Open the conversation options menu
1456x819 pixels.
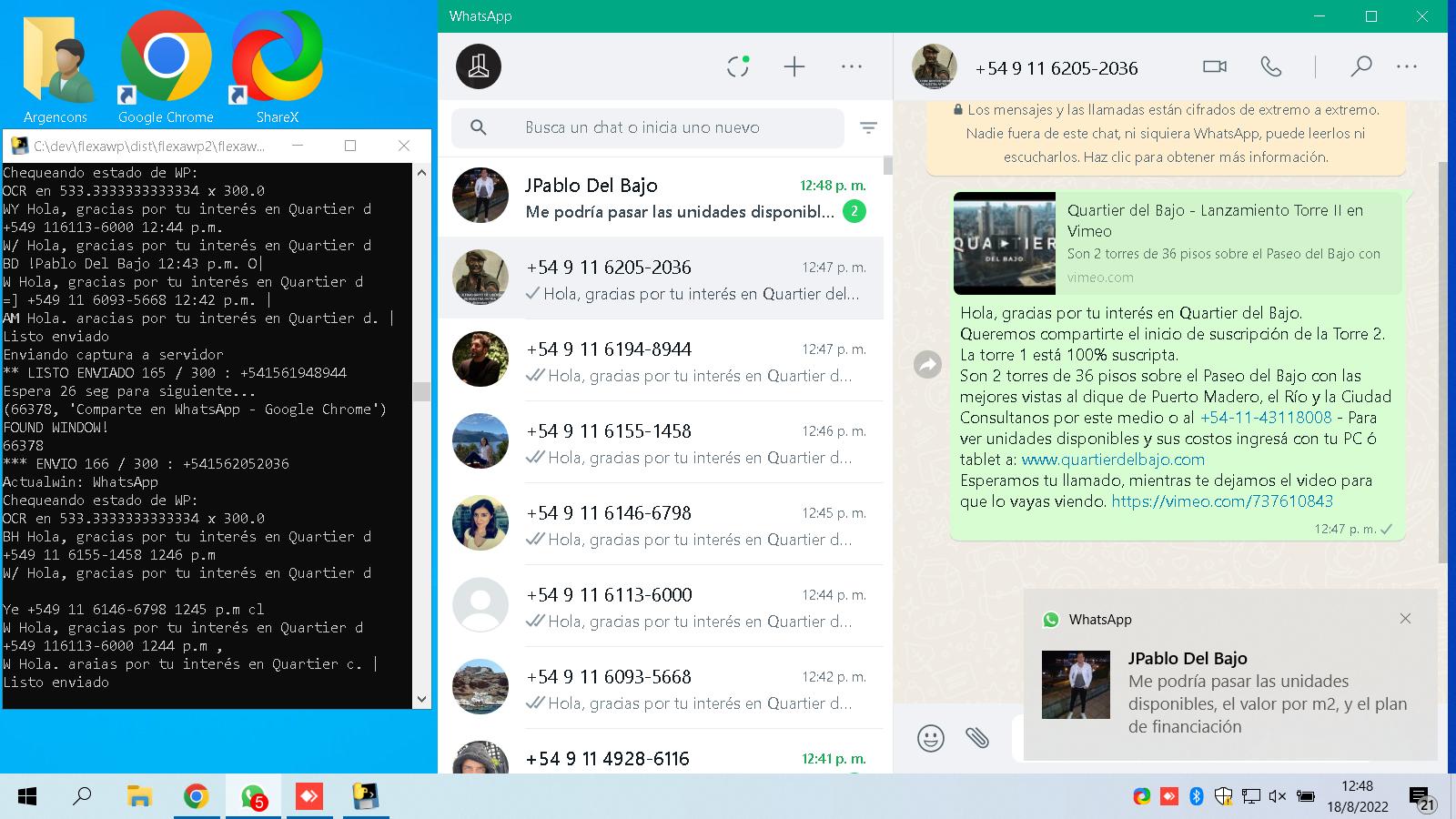(x=1407, y=66)
